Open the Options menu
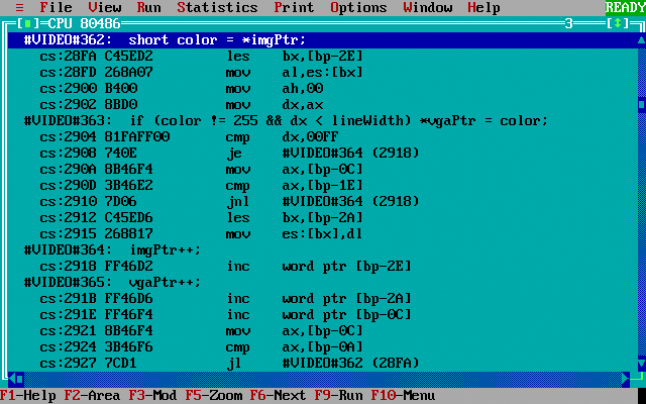This screenshot has width=646, height=404. coord(358,7)
